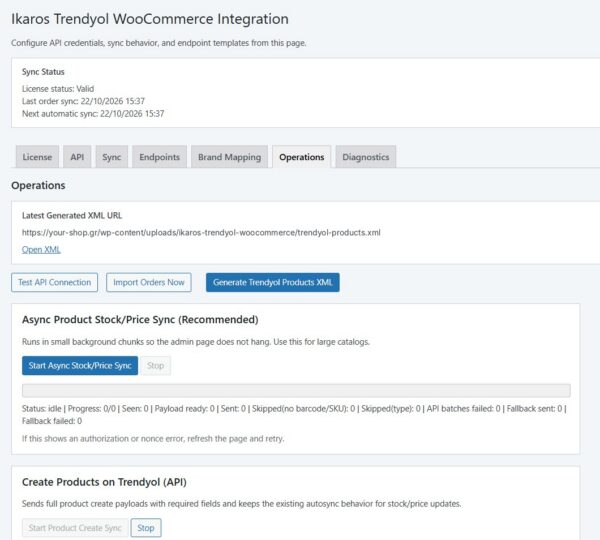This screenshot has width=600, height=540.
Task: Click the 'Next automatic sync' line
Action: point(93,114)
